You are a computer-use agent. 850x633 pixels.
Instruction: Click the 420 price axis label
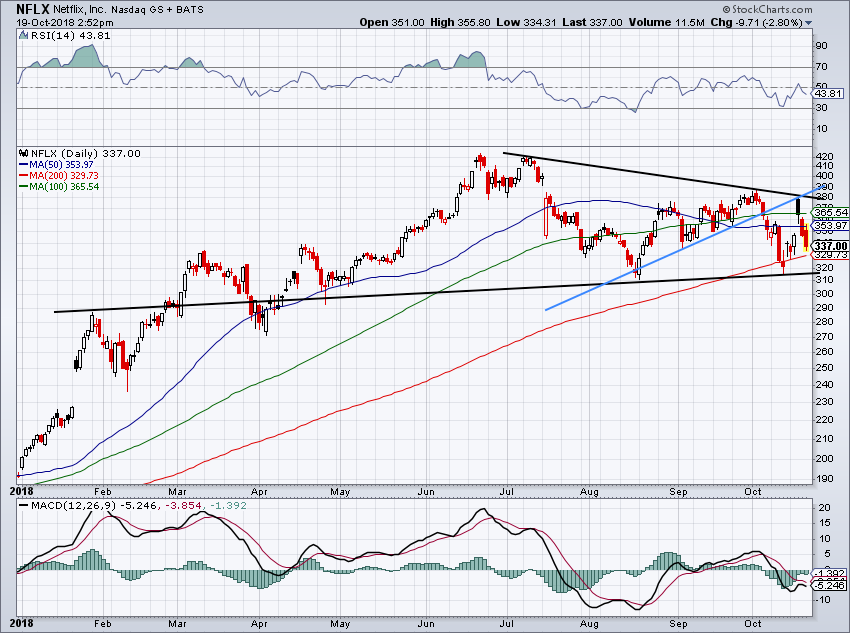(824, 156)
